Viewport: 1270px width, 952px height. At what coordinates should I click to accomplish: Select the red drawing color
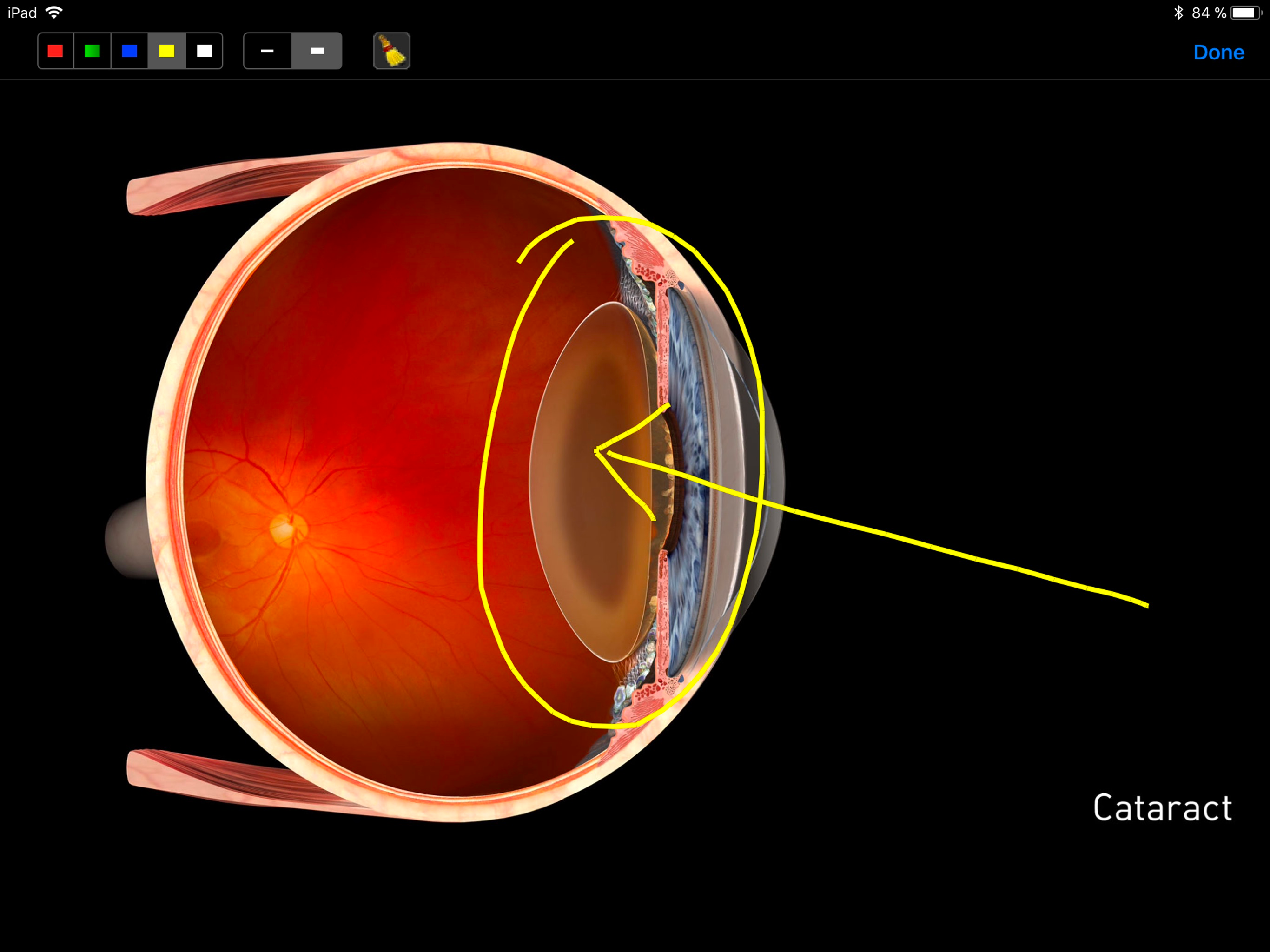pos(56,51)
